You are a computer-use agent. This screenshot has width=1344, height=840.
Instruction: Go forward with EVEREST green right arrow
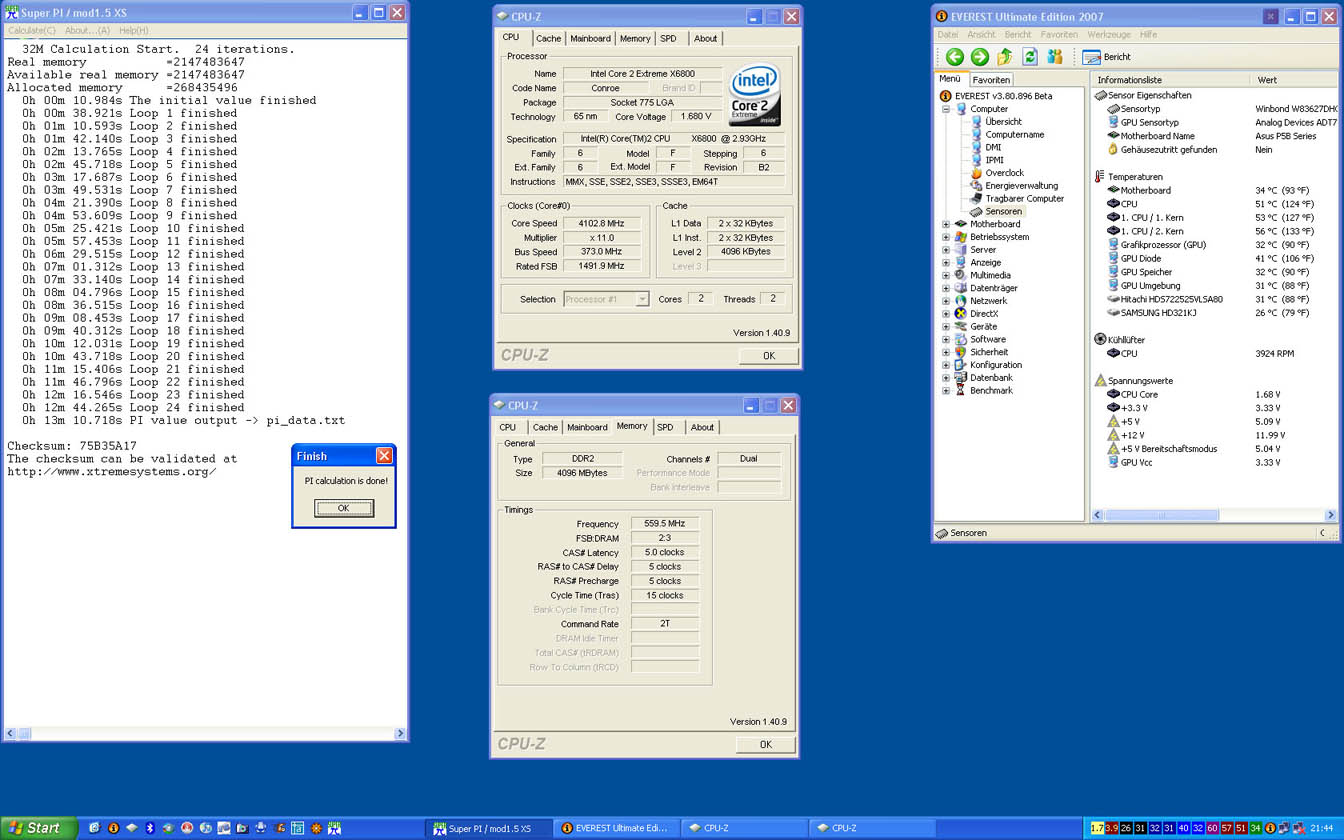[979, 57]
